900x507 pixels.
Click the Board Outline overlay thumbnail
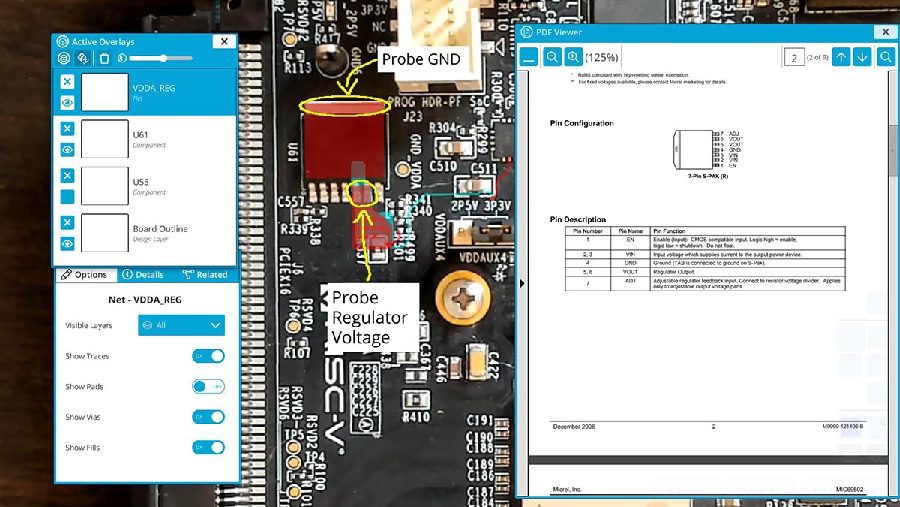click(104, 233)
